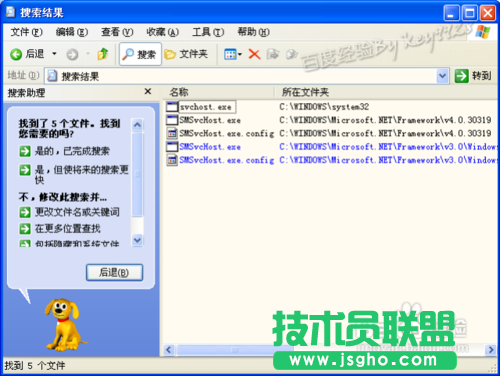Toggle the Folders (文件夹) toolbar button
The width and height of the screenshot is (500, 376).
click(x=186, y=54)
